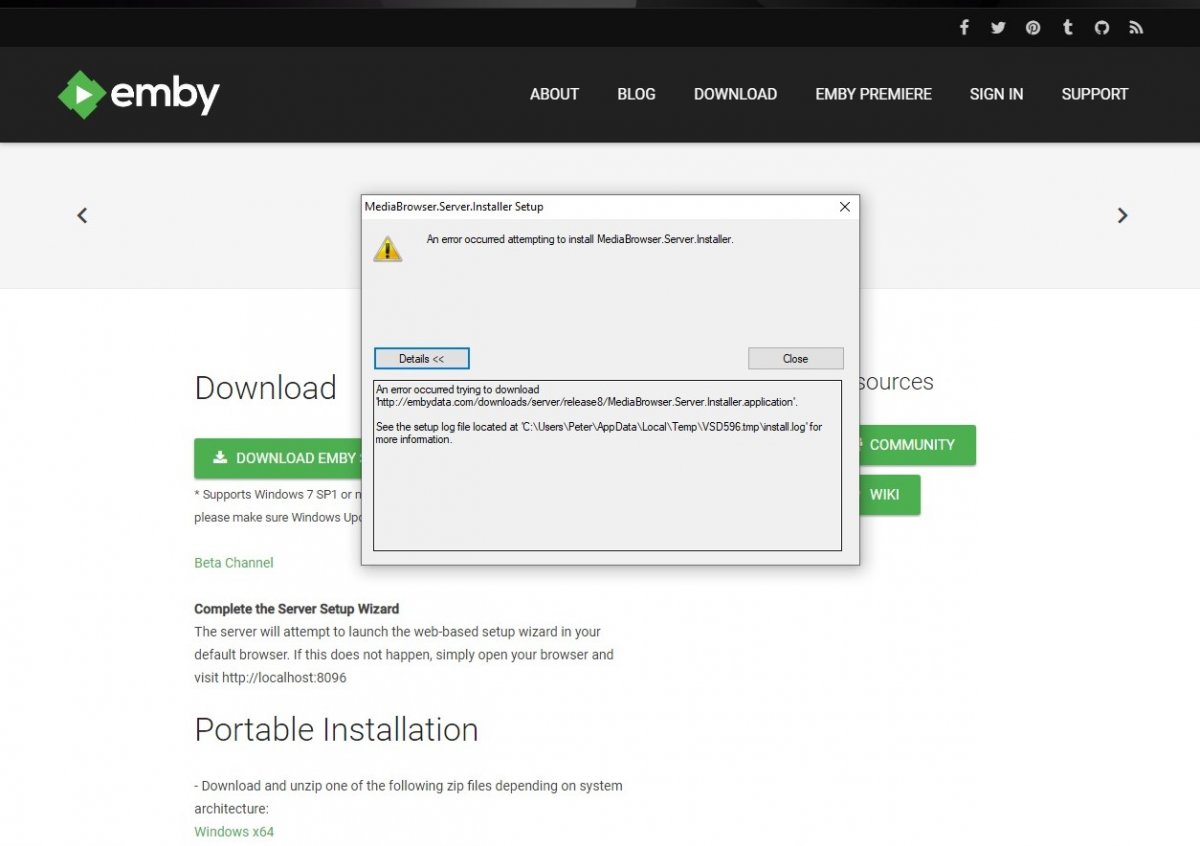Collapse the error info with Details <<
Screen dimensions: 1200x846
[421, 358]
